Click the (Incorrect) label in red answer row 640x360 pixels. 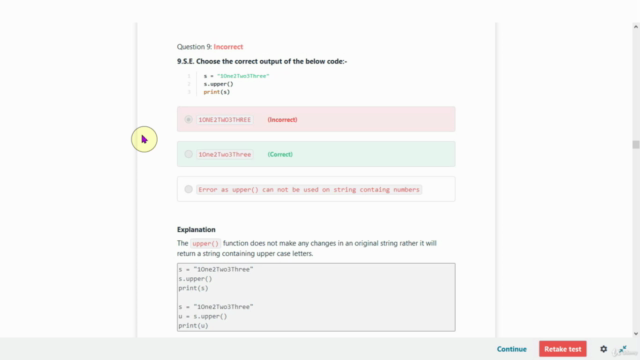coord(282,120)
